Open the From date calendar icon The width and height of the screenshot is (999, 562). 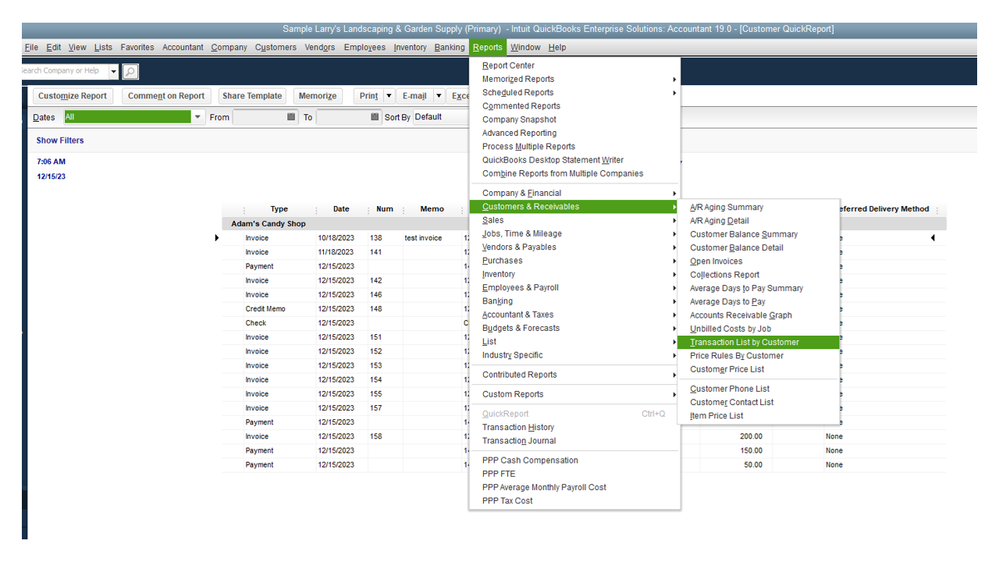[x=291, y=117]
